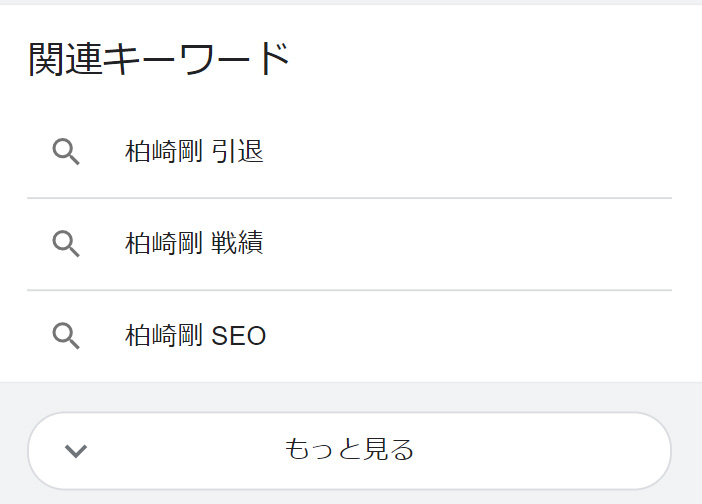Click 柏崎剛 name in the SEO row
Viewport: 702px width, 504px height.
[164, 336]
